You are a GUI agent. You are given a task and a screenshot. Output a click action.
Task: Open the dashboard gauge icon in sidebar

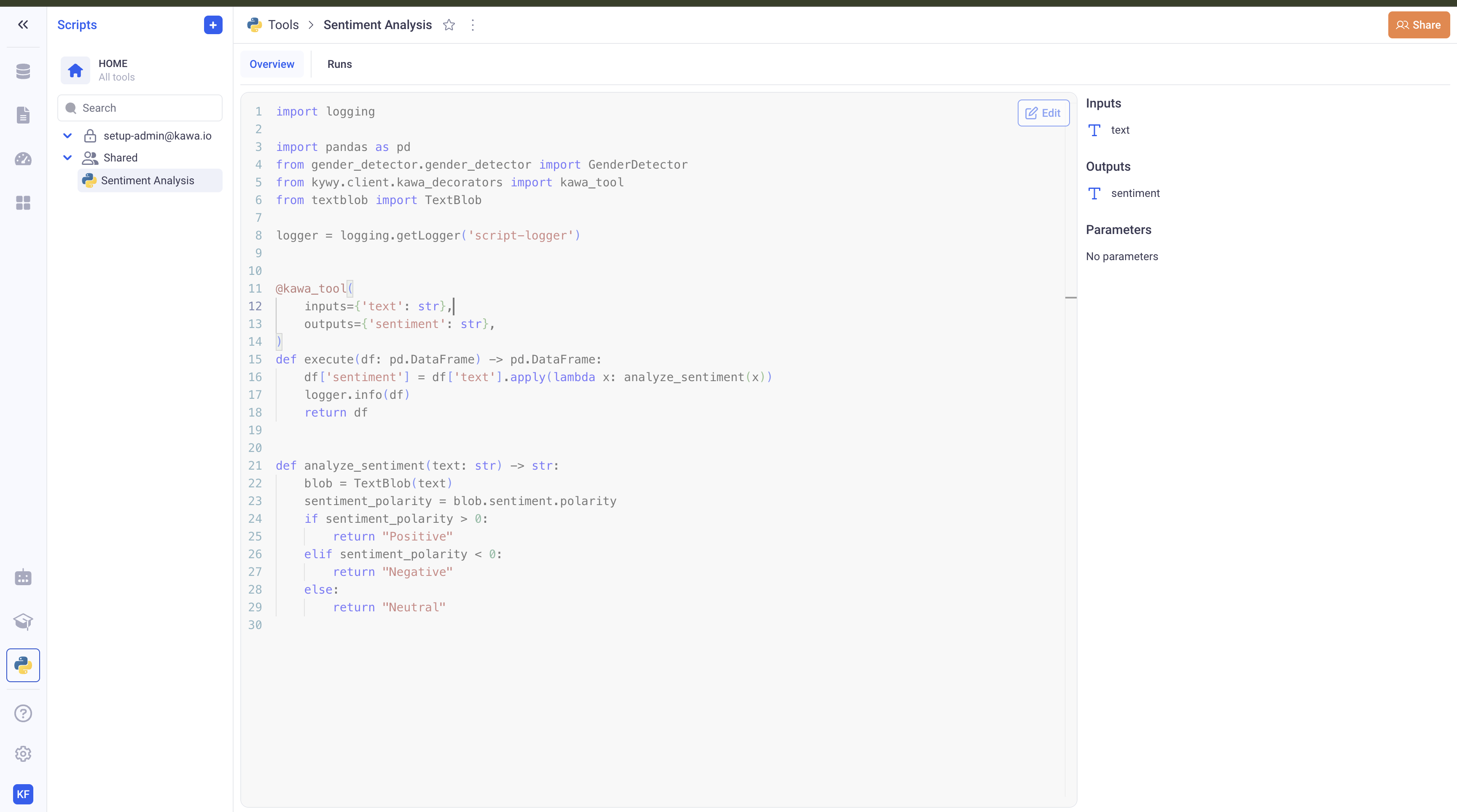click(x=23, y=159)
